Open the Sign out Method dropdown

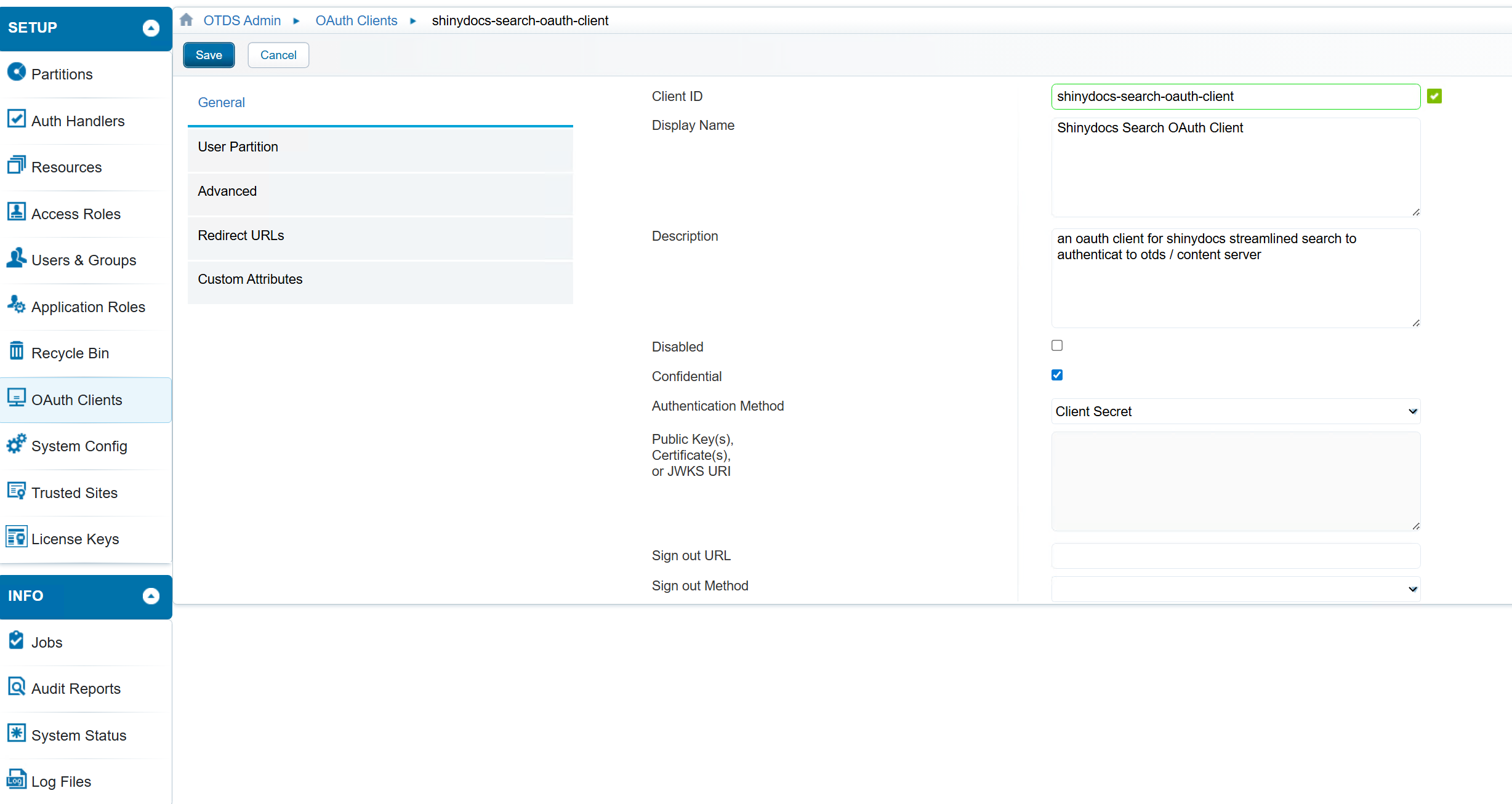point(1235,589)
